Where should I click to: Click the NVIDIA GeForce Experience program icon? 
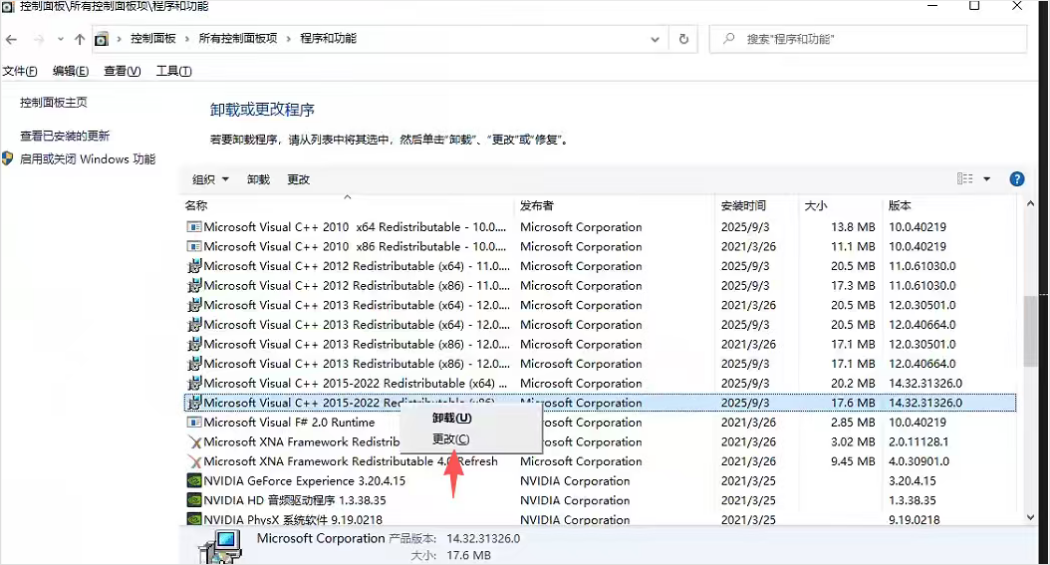[x=194, y=481]
